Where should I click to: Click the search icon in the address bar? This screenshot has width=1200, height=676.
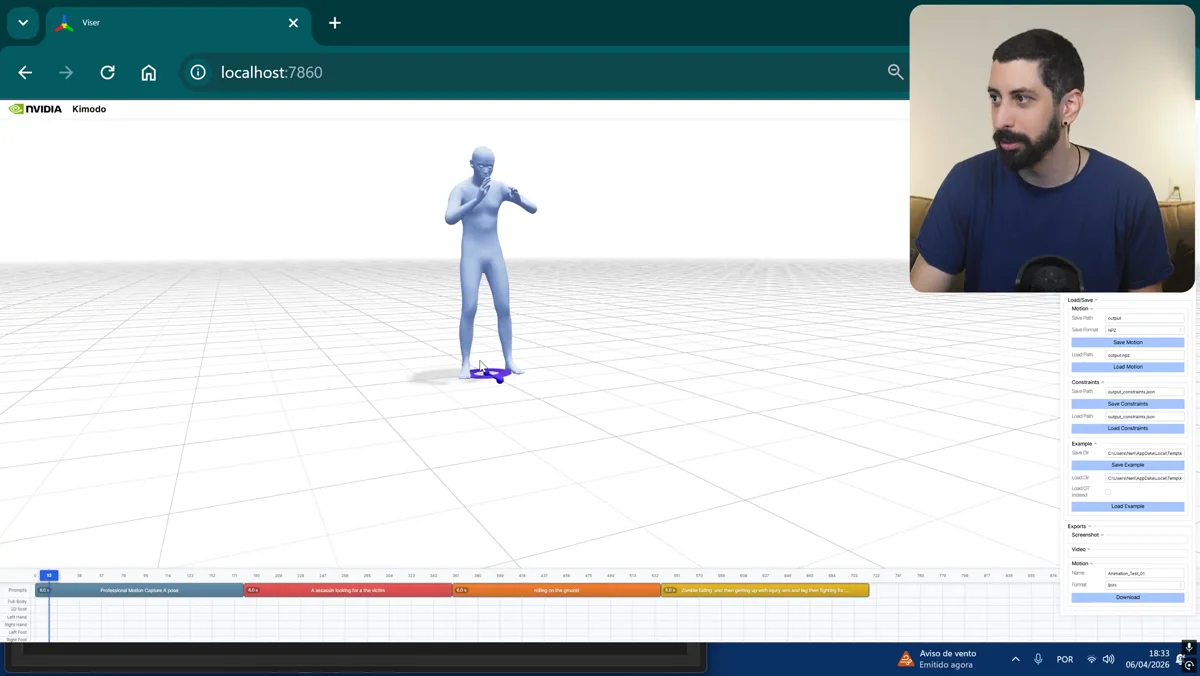click(x=895, y=72)
